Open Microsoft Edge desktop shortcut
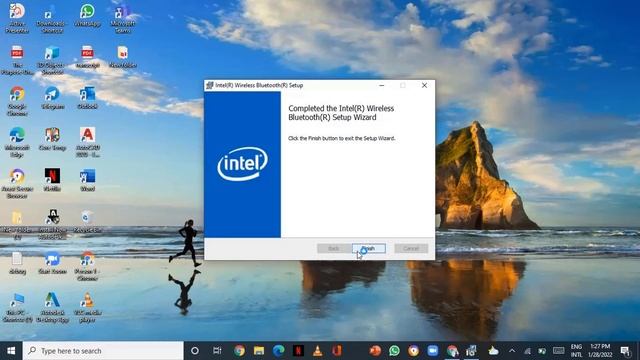Viewport: 640px width, 360px height. 17,142
